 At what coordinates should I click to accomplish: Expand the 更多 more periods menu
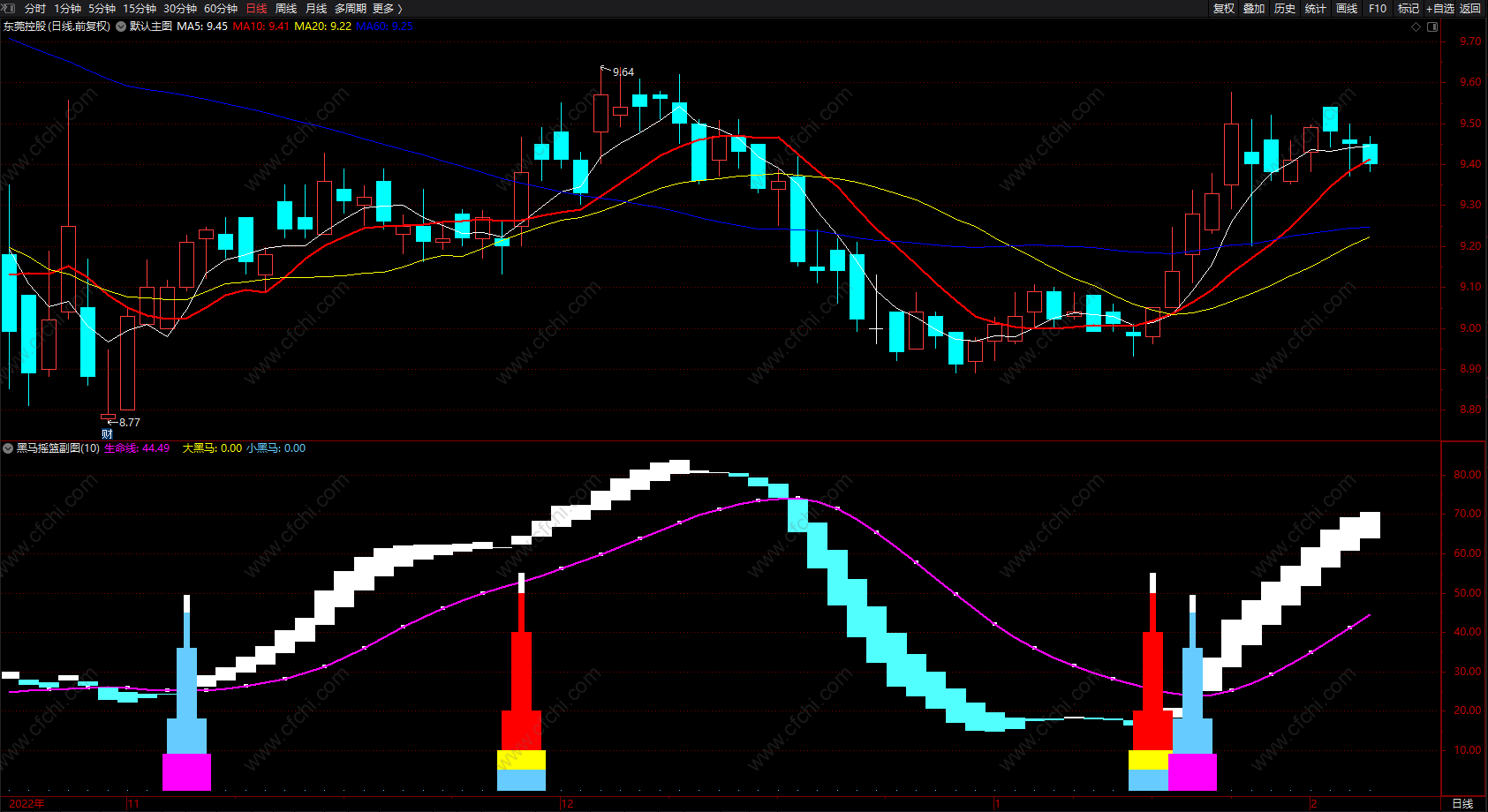pyautogui.click(x=388, y=8)
